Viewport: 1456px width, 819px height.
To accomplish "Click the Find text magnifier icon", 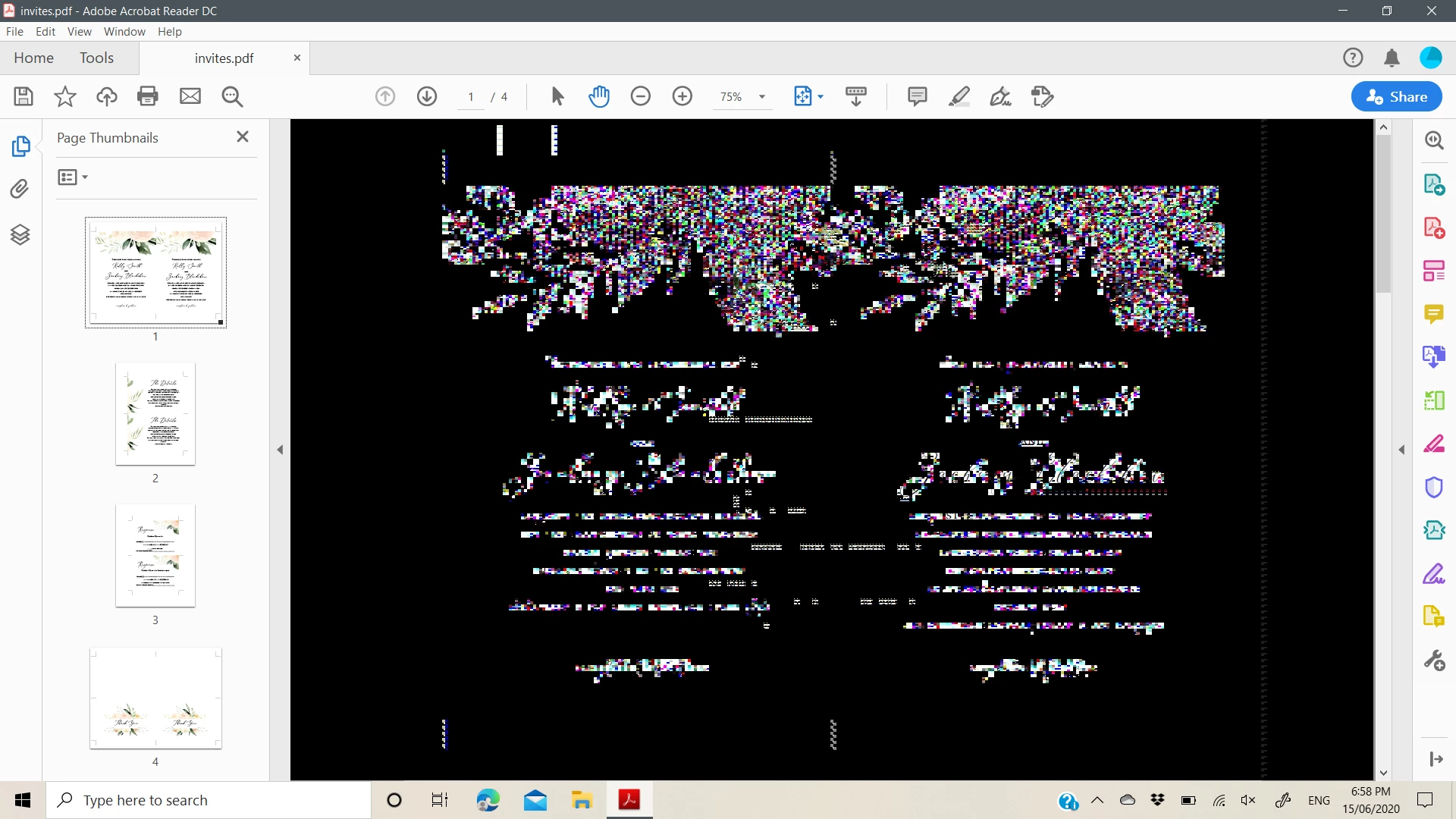I will pyautogui.click(x=232, y=96).
